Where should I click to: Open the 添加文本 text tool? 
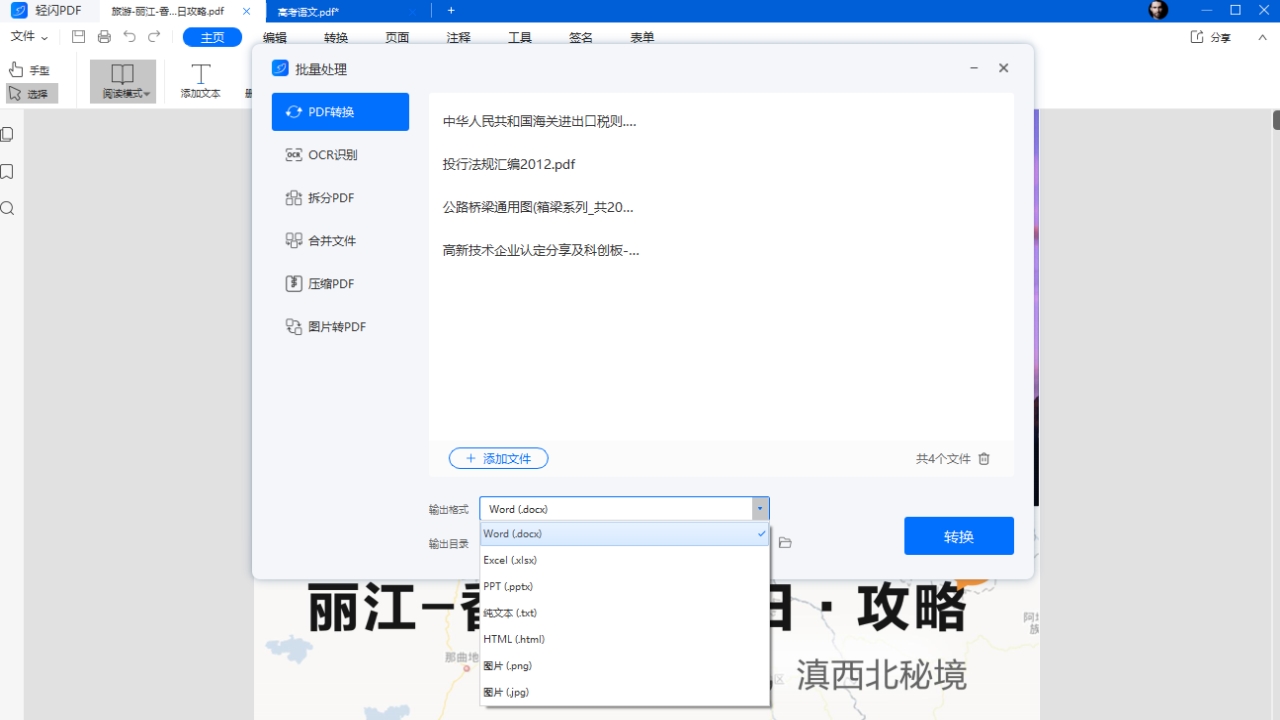click(200, 80)
